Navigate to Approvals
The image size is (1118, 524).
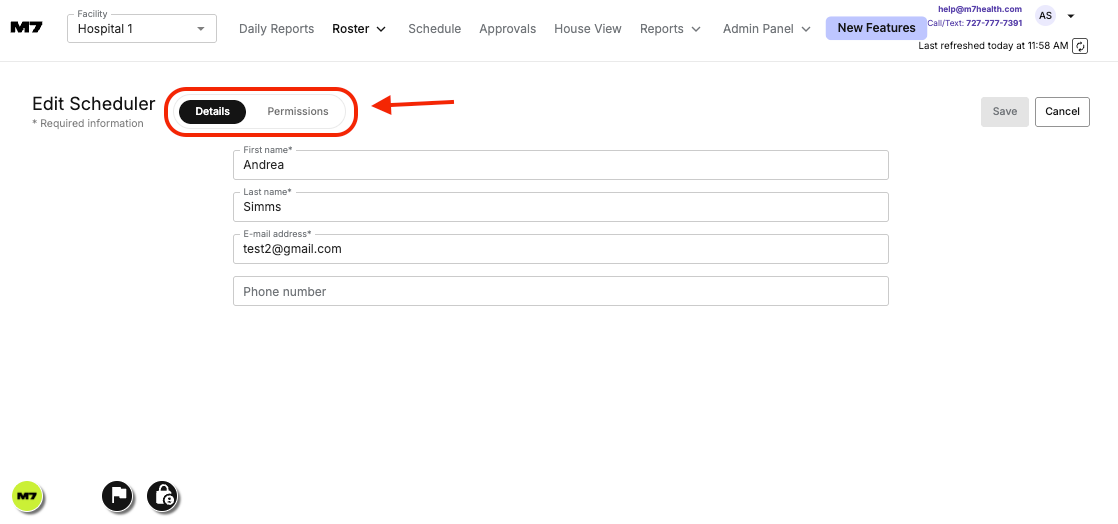coord(507,29)
